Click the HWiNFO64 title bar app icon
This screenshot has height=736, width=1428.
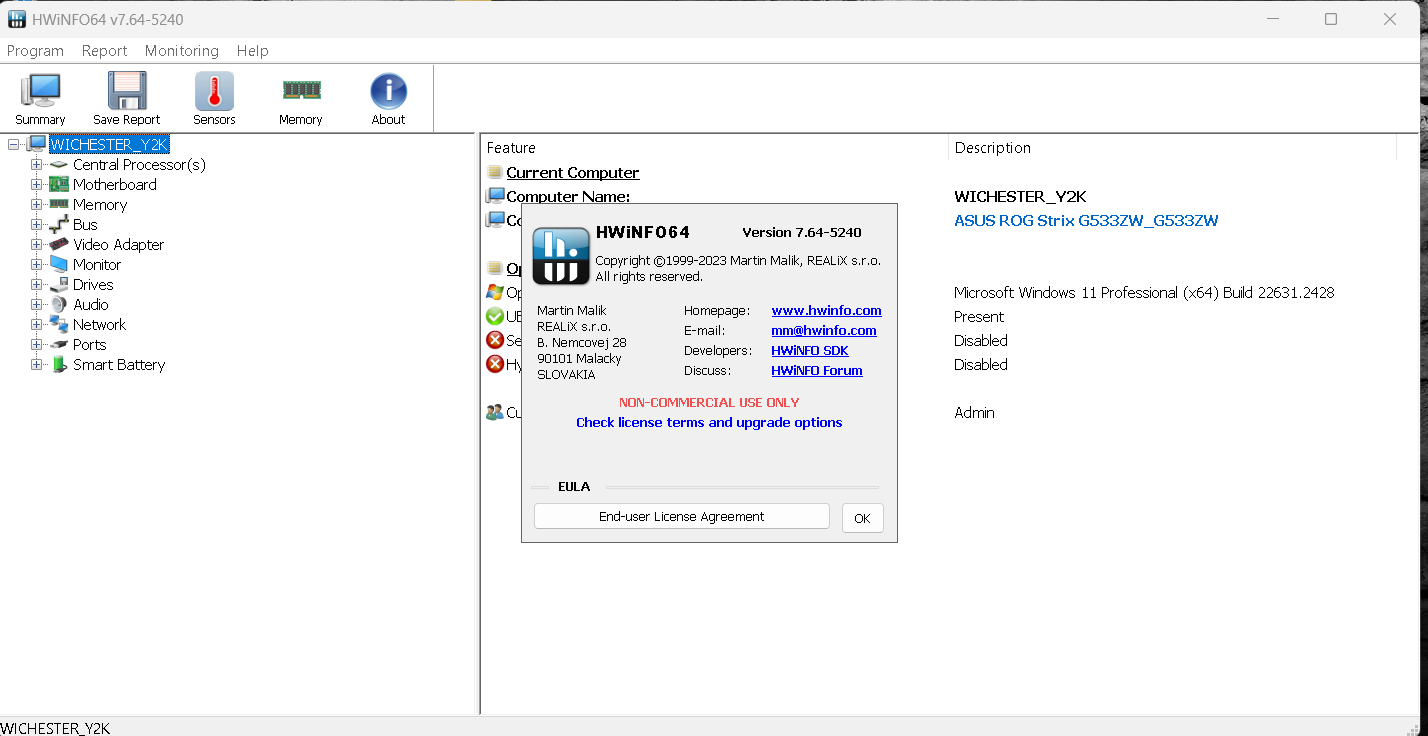pos(16,19)
